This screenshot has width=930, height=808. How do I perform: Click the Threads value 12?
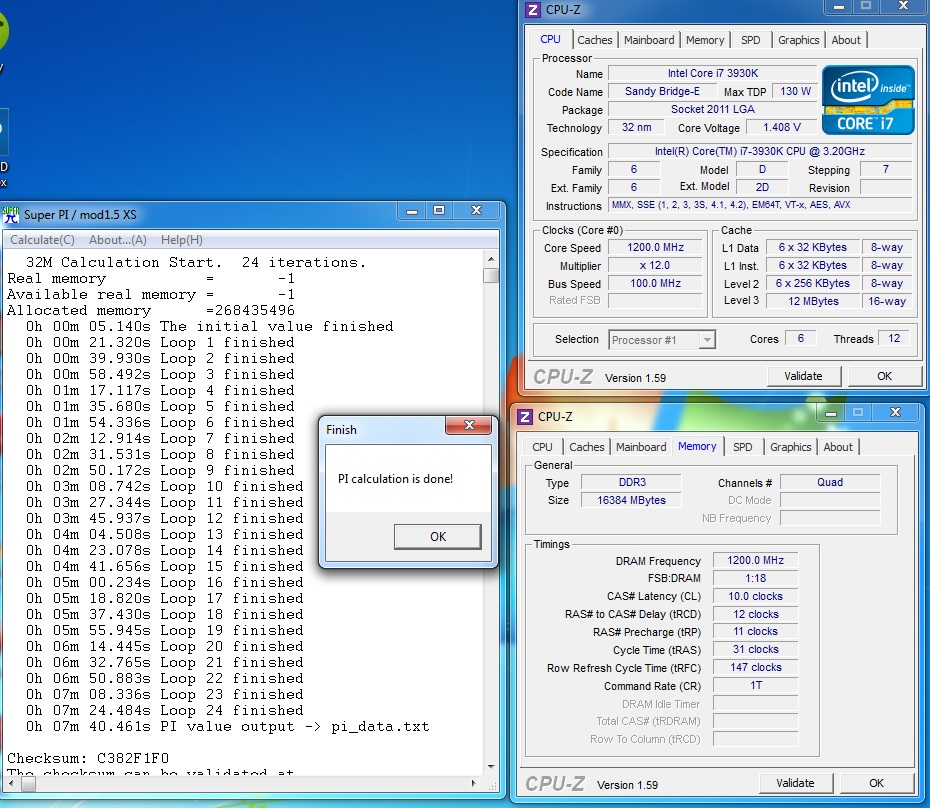(894, 338)
